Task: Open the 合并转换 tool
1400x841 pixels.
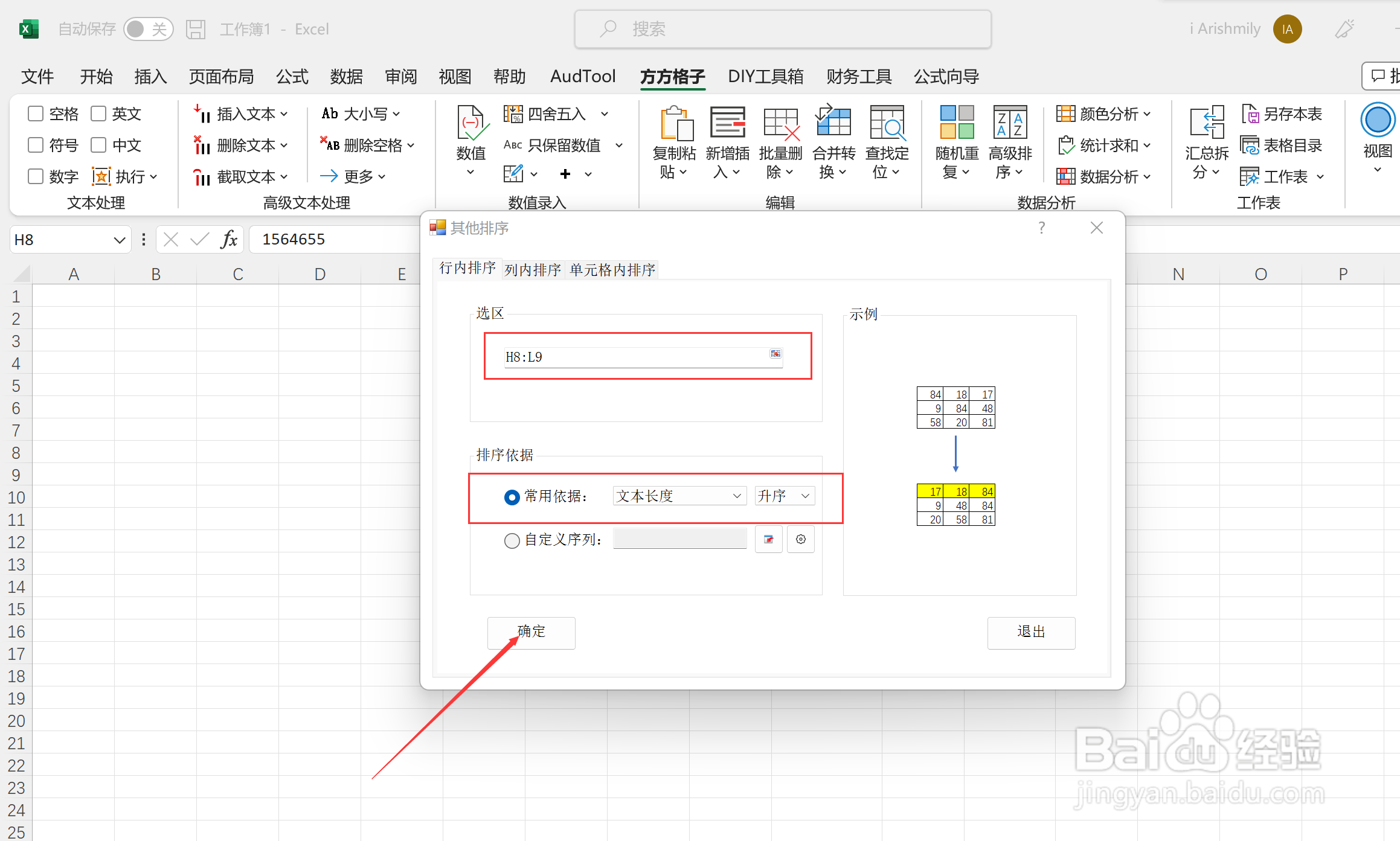Action: coord(833,141)
